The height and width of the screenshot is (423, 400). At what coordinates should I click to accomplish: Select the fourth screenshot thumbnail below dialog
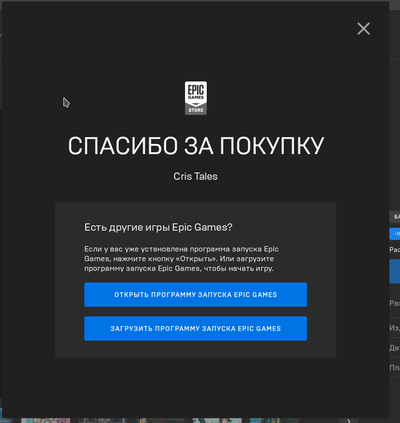coord(217,421)
